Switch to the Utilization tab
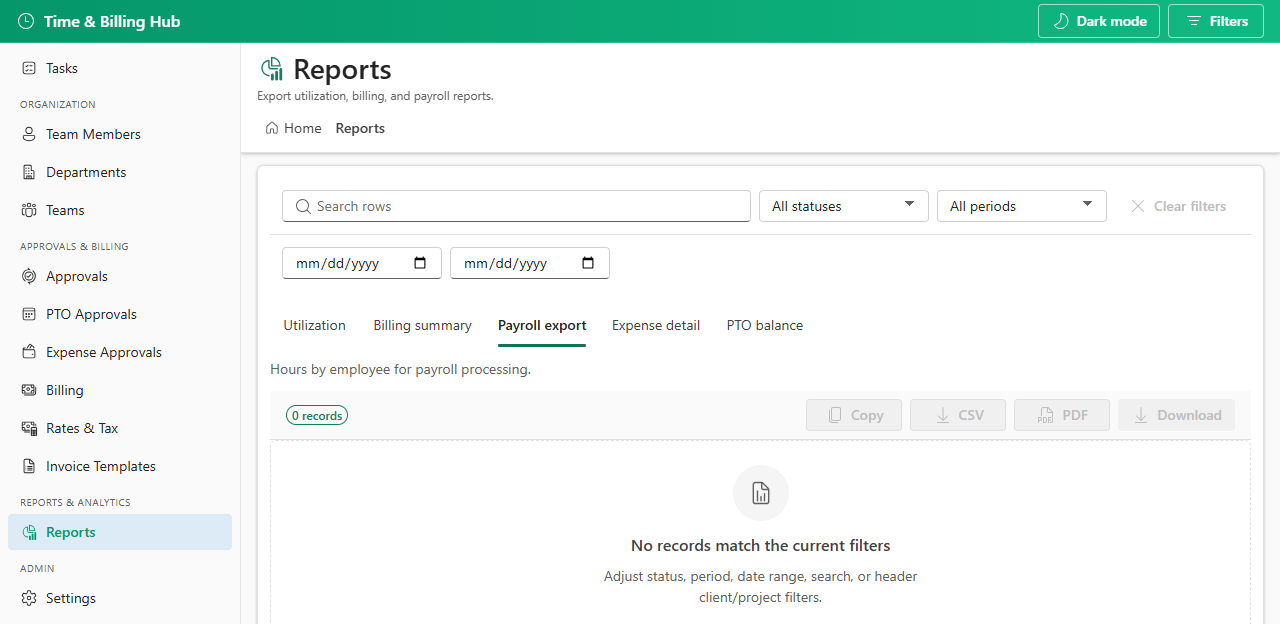 click(x=314, y=325)
